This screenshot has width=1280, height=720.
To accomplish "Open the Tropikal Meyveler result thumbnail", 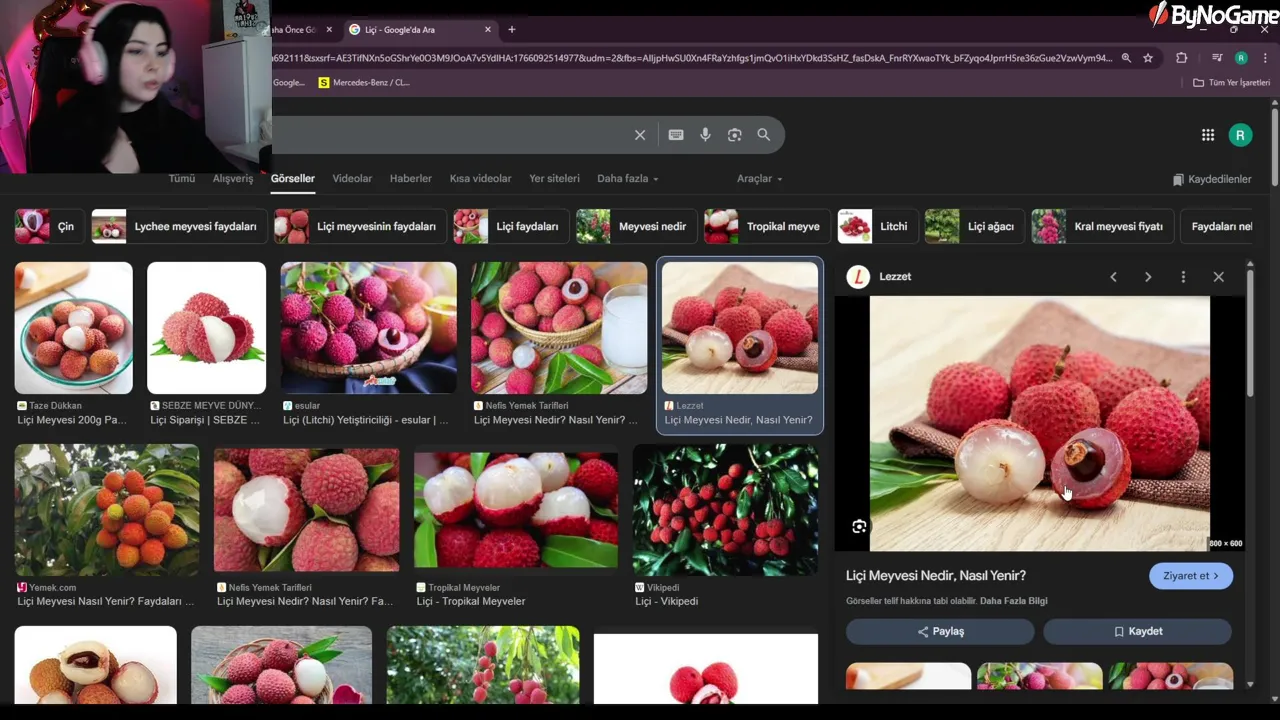I will point(516,510).
